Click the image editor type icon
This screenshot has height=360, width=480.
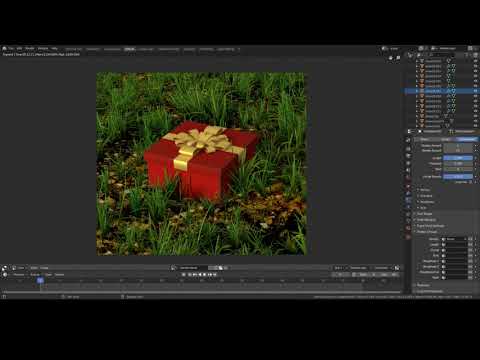[4, 268]
